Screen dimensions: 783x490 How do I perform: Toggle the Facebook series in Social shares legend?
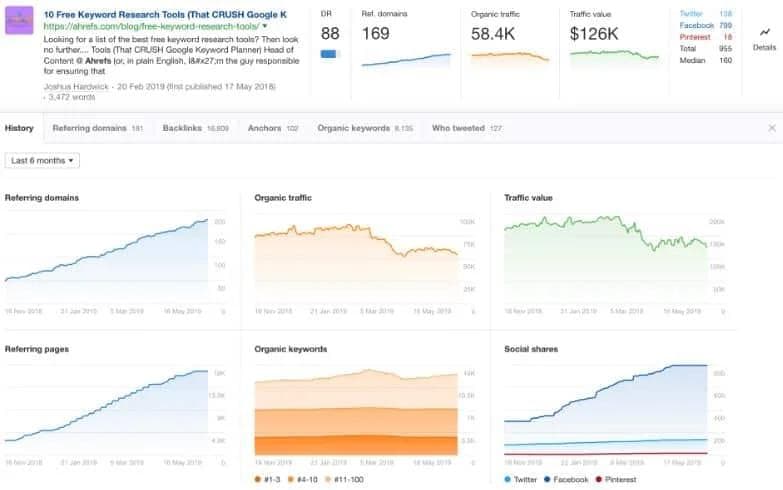coord(545,479)
